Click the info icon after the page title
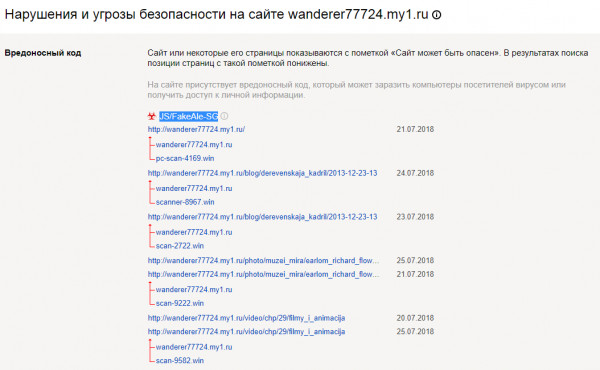600x370 pixels. pos(437,15)
